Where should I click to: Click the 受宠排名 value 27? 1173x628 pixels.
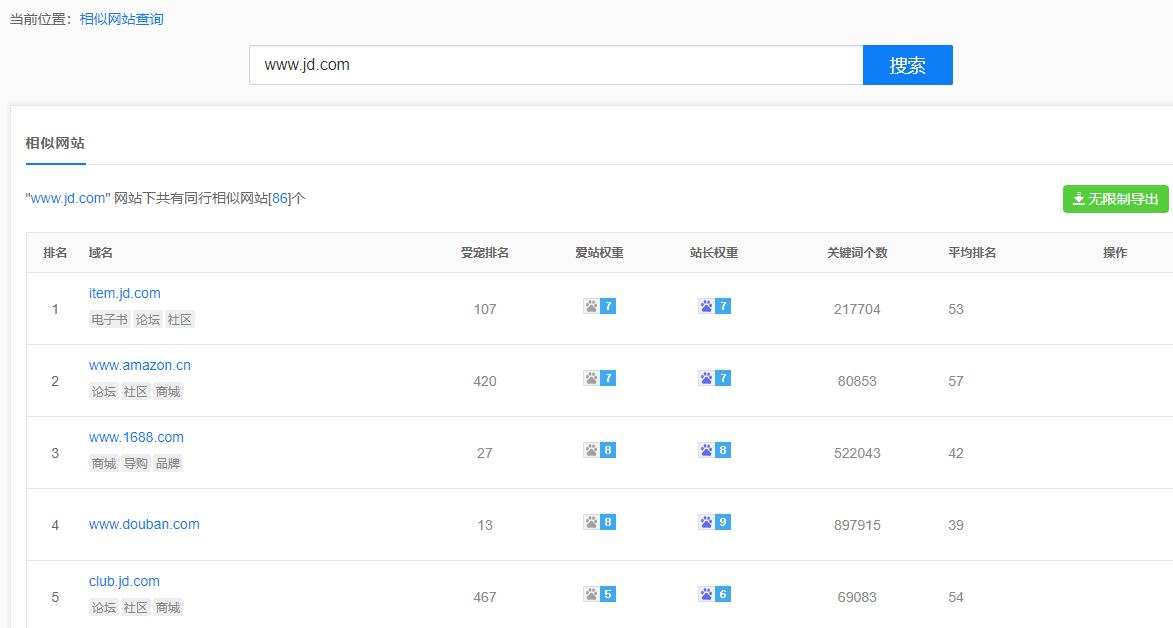[485, 453]
